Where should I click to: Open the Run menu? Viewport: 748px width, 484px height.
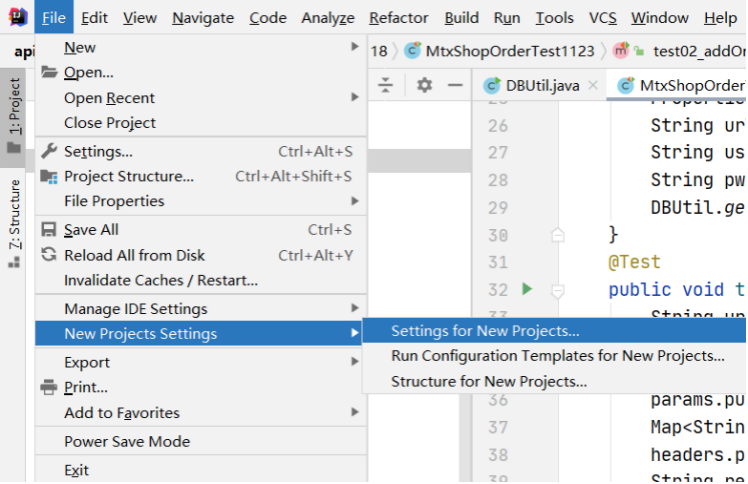tap(507, 17)
